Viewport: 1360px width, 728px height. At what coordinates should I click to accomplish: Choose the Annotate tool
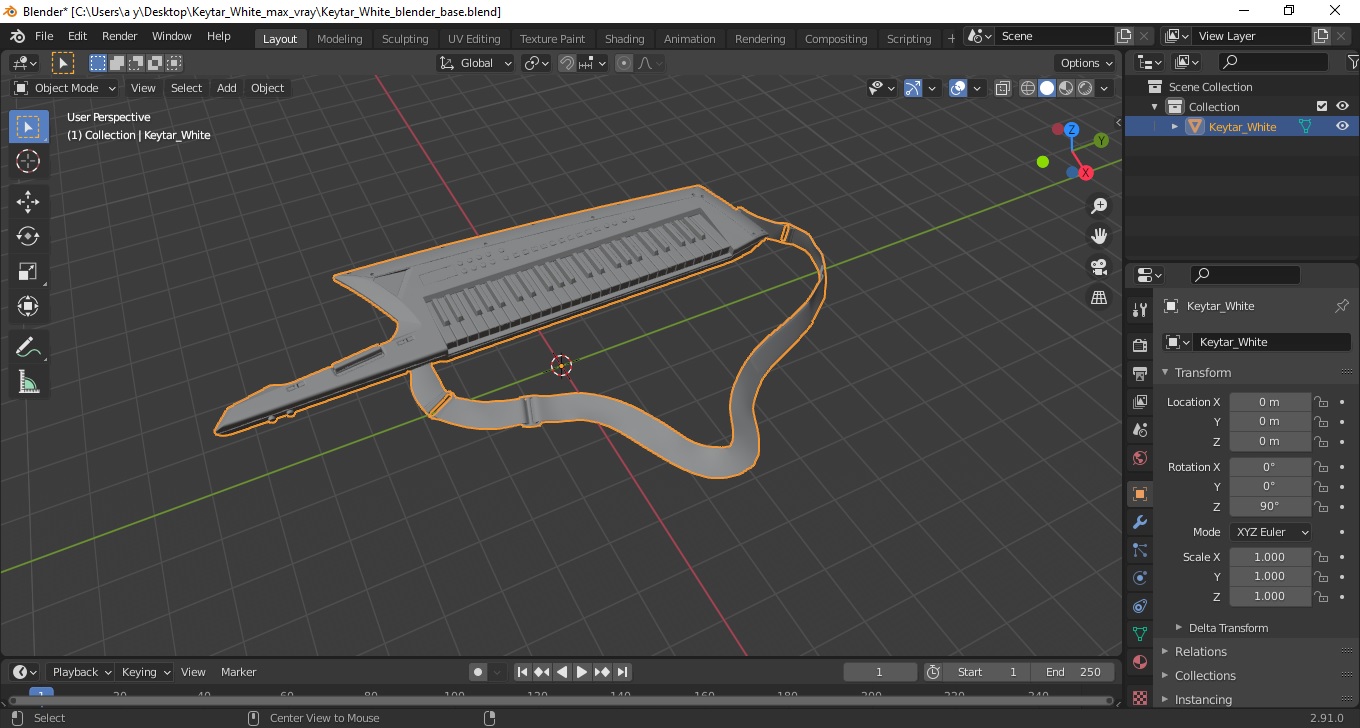pos(28,348)
